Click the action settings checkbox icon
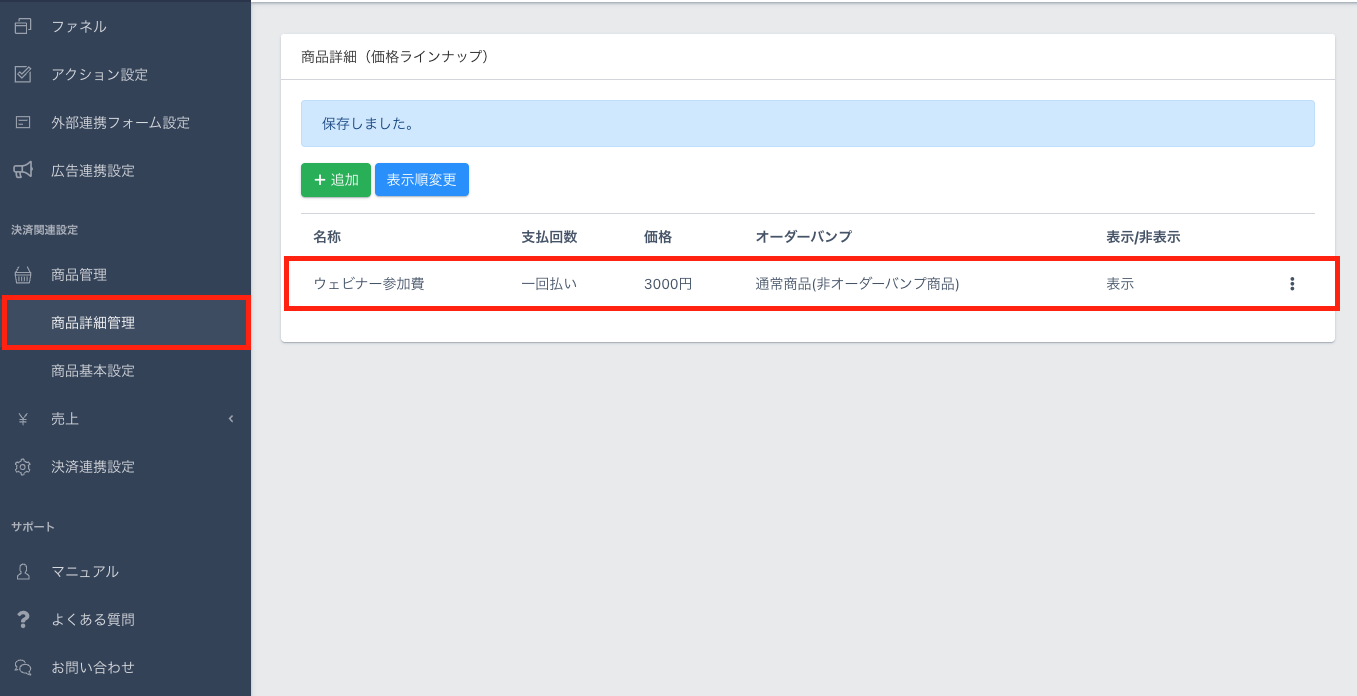This screenshot has width=1357, height=696. [23, 75]
